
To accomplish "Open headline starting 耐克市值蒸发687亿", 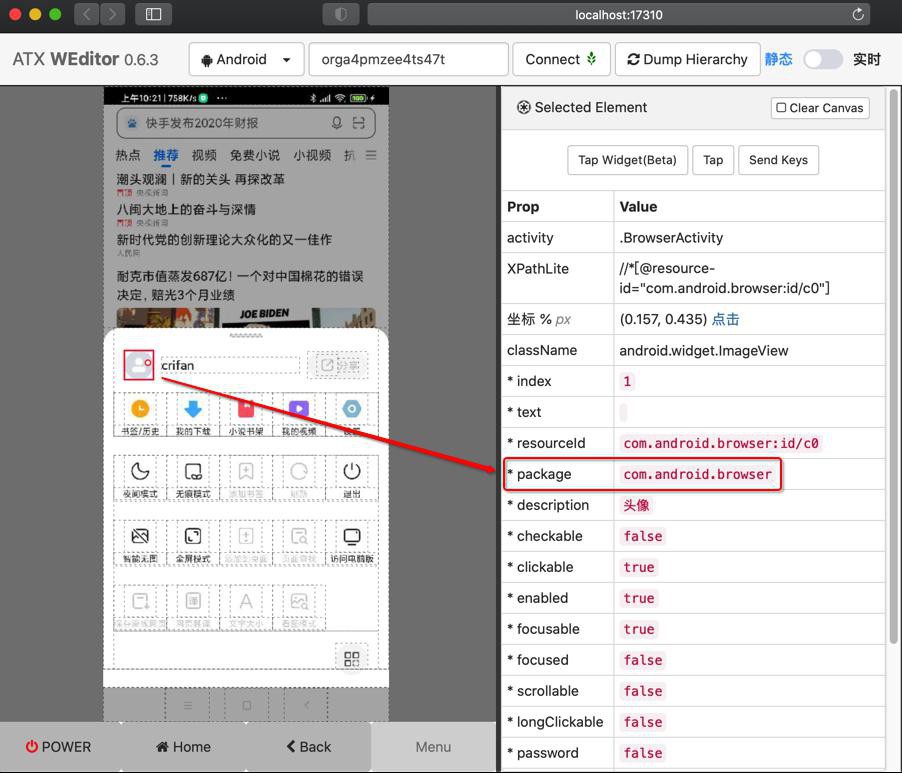I will click(x=240, y=285).
